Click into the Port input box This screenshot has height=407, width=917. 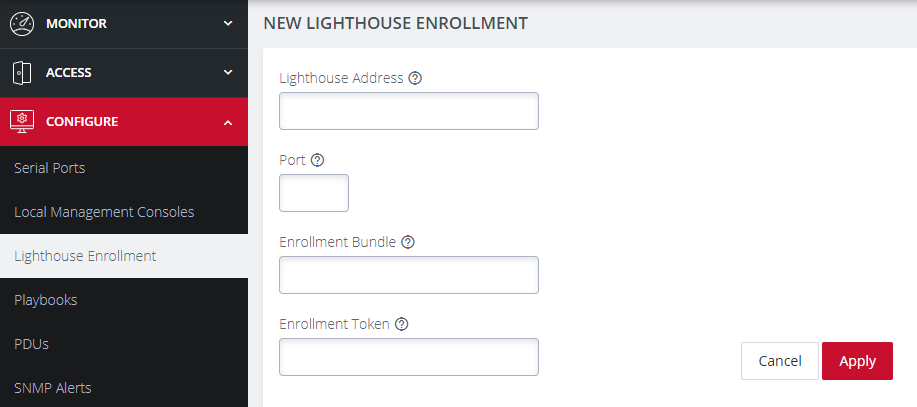(313, 193)
